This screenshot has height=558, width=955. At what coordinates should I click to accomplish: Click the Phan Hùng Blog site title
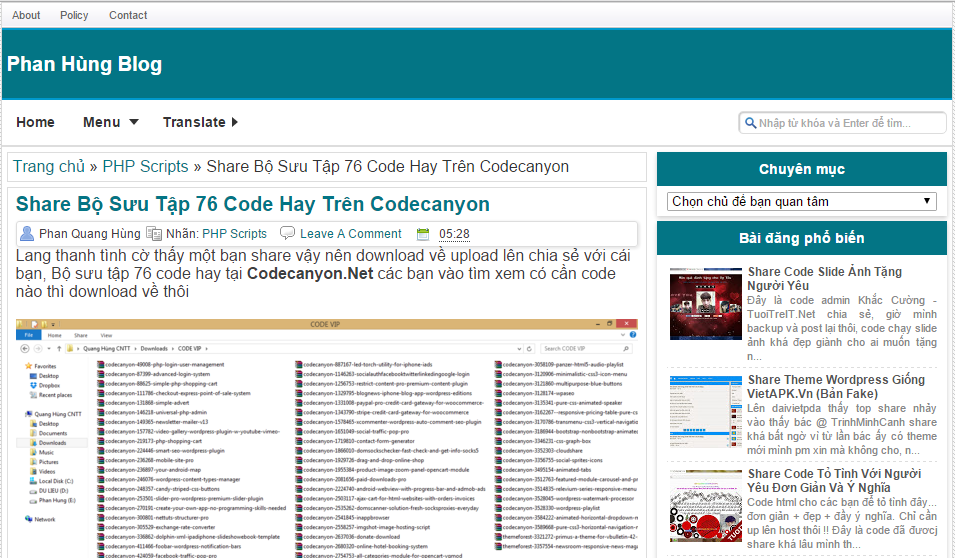[84, 64]
